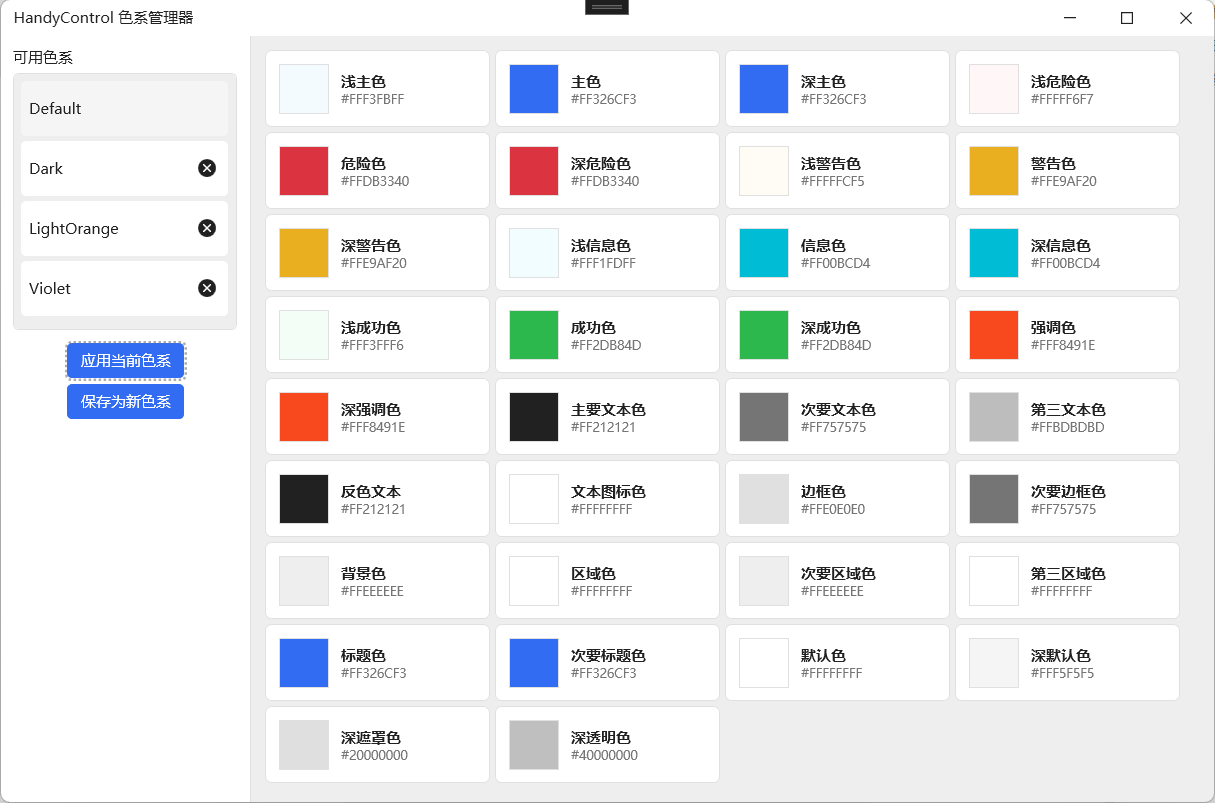Screen dimensions: 1215x803
Task: Select the Default color scheme
Action: pyautogui.click(x=100, y=108)
